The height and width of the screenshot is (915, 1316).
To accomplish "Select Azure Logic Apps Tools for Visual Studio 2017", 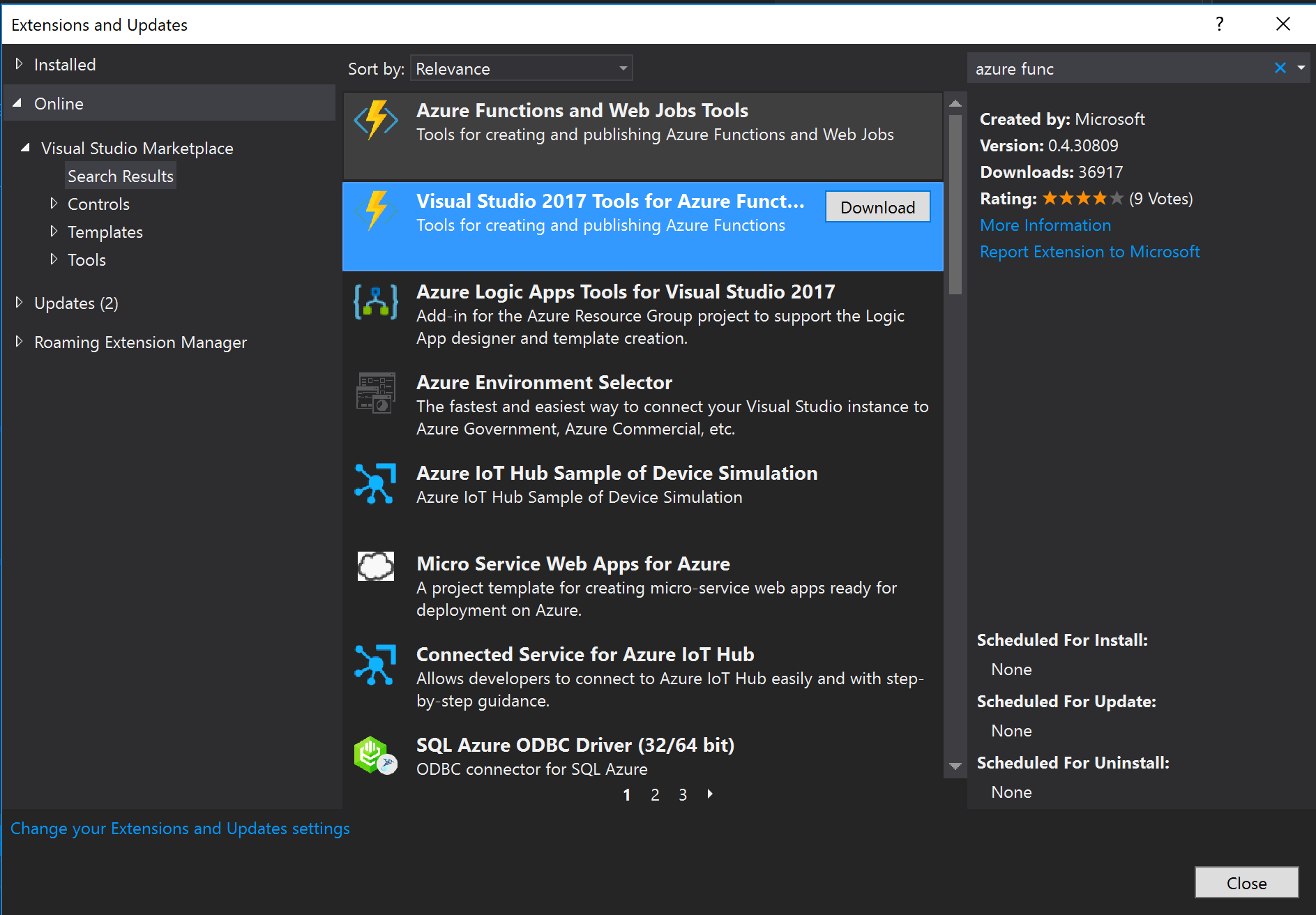I will [x=626, y=292].
